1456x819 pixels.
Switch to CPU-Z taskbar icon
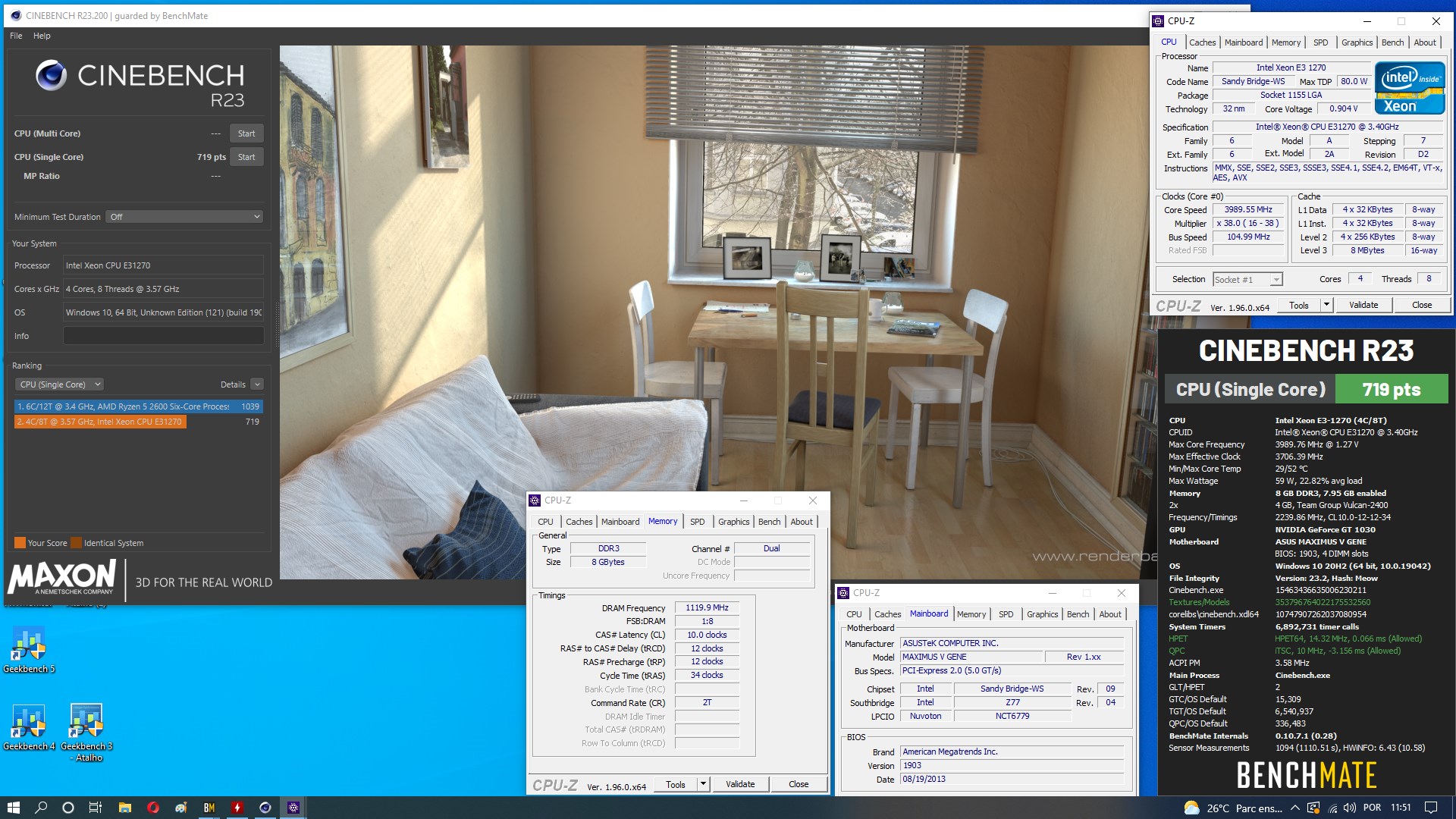click(293, 808)
